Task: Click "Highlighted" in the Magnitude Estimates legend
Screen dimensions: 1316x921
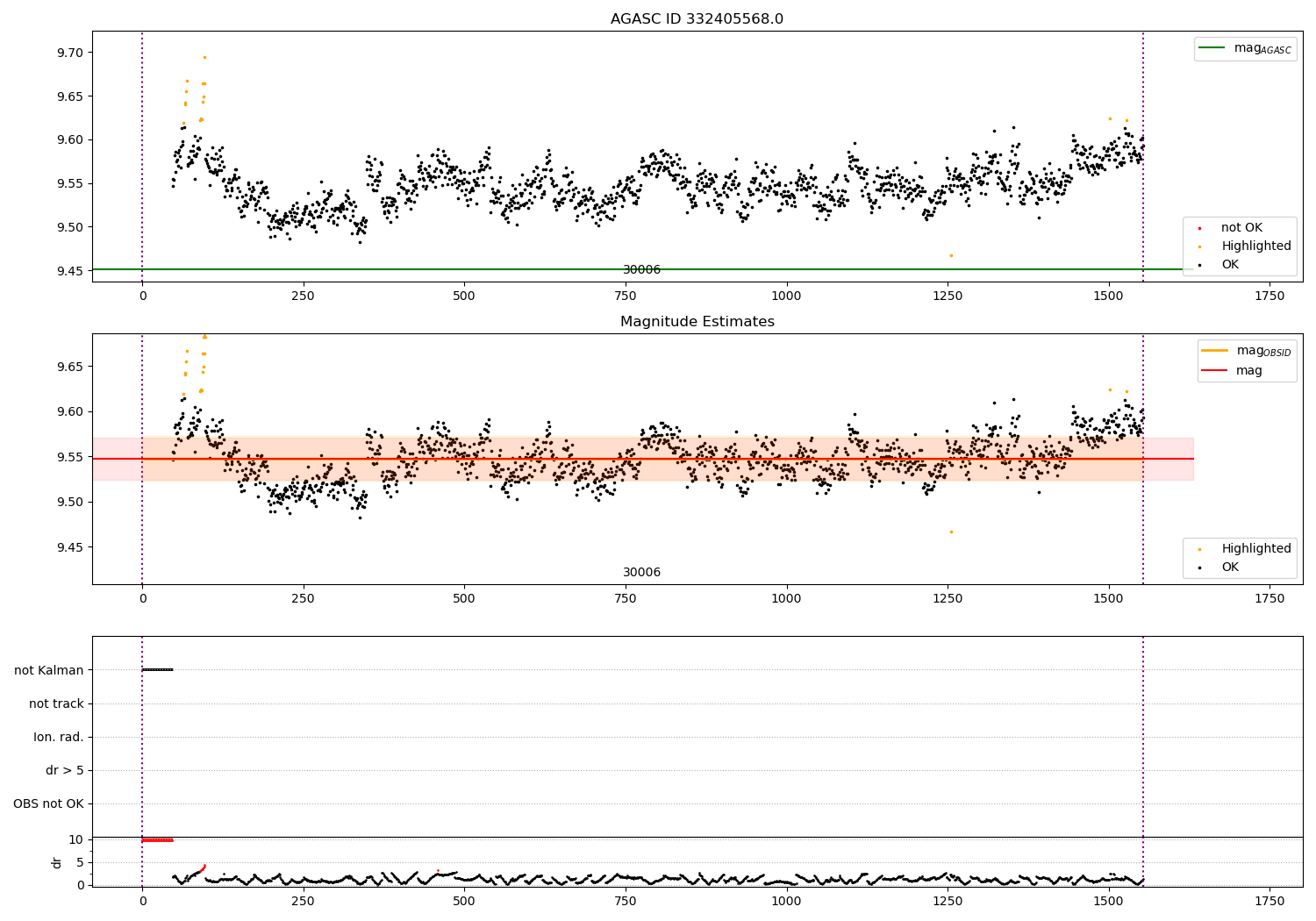Action: [1256, 549]
